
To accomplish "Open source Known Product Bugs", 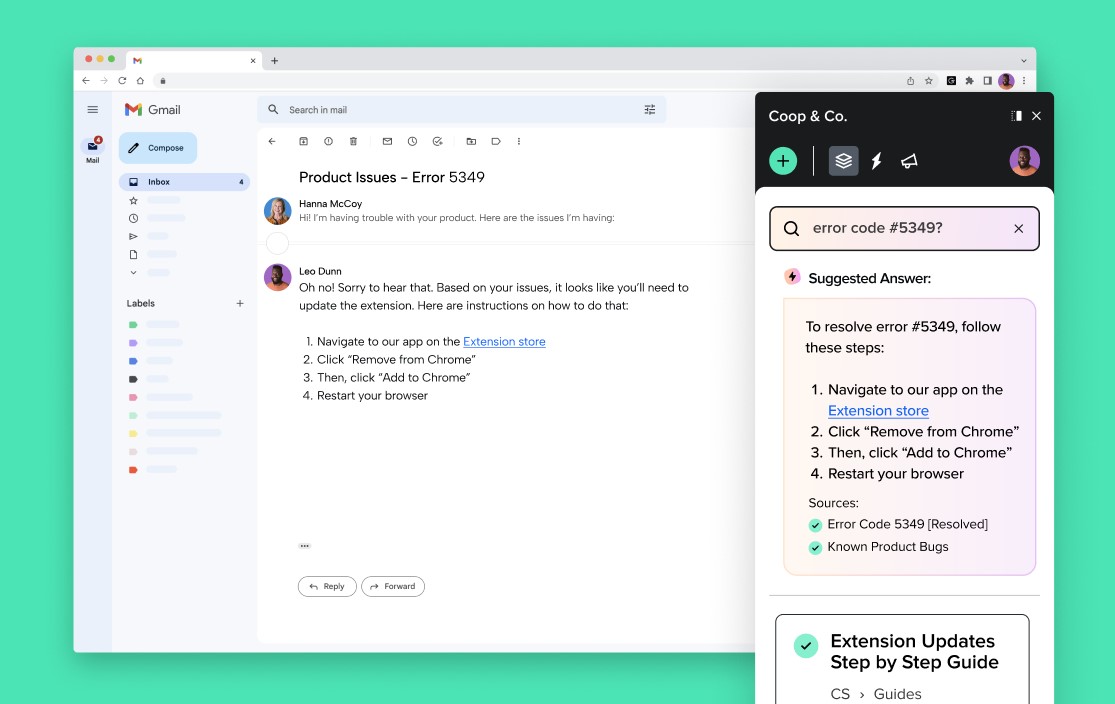I will point(887,547).
